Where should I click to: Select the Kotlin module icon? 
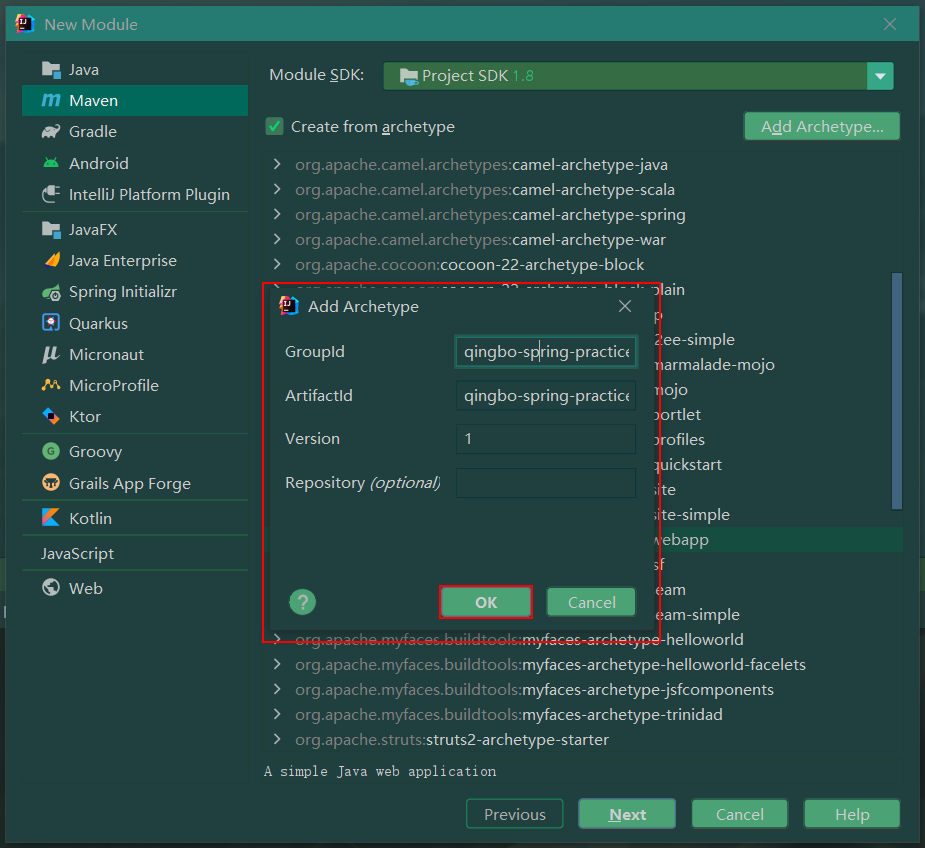[50, 518]
